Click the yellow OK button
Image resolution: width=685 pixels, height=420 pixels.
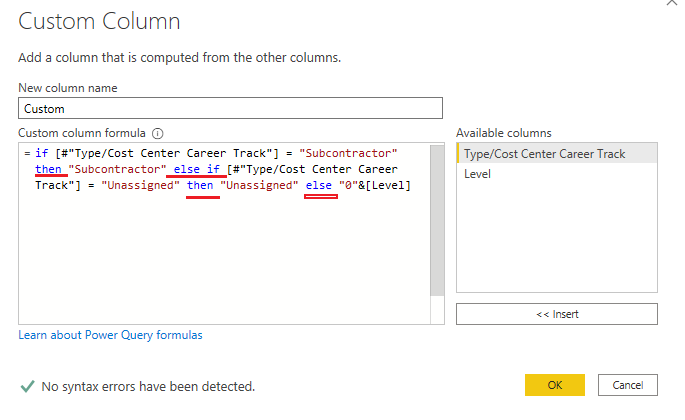555,385
